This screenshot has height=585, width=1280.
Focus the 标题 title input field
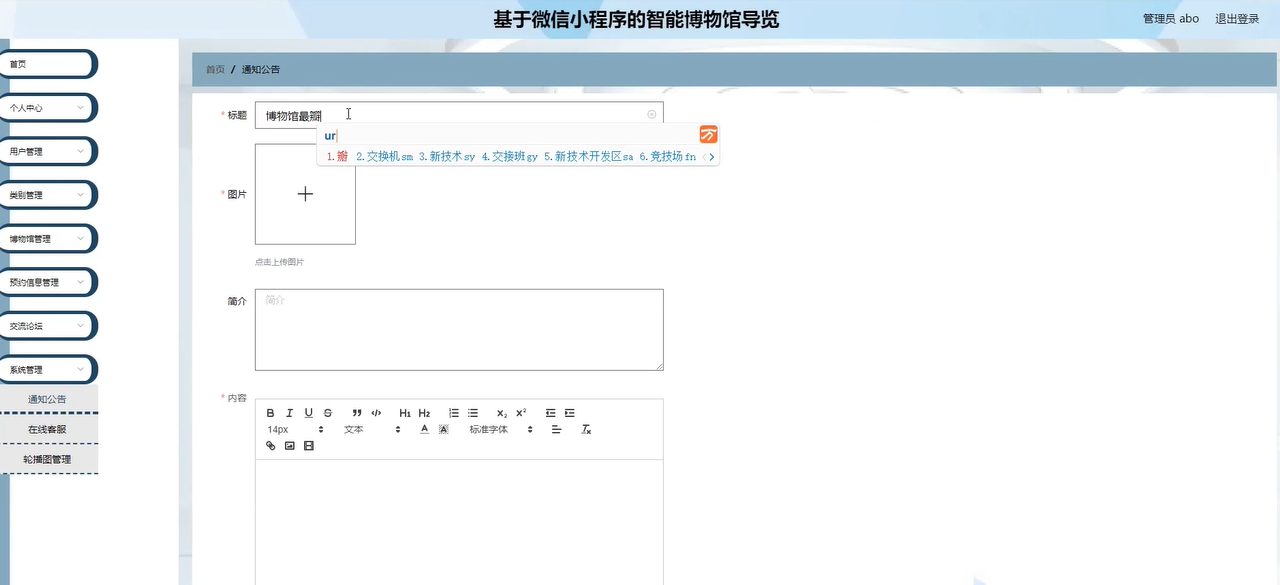(x=459, y=115)
